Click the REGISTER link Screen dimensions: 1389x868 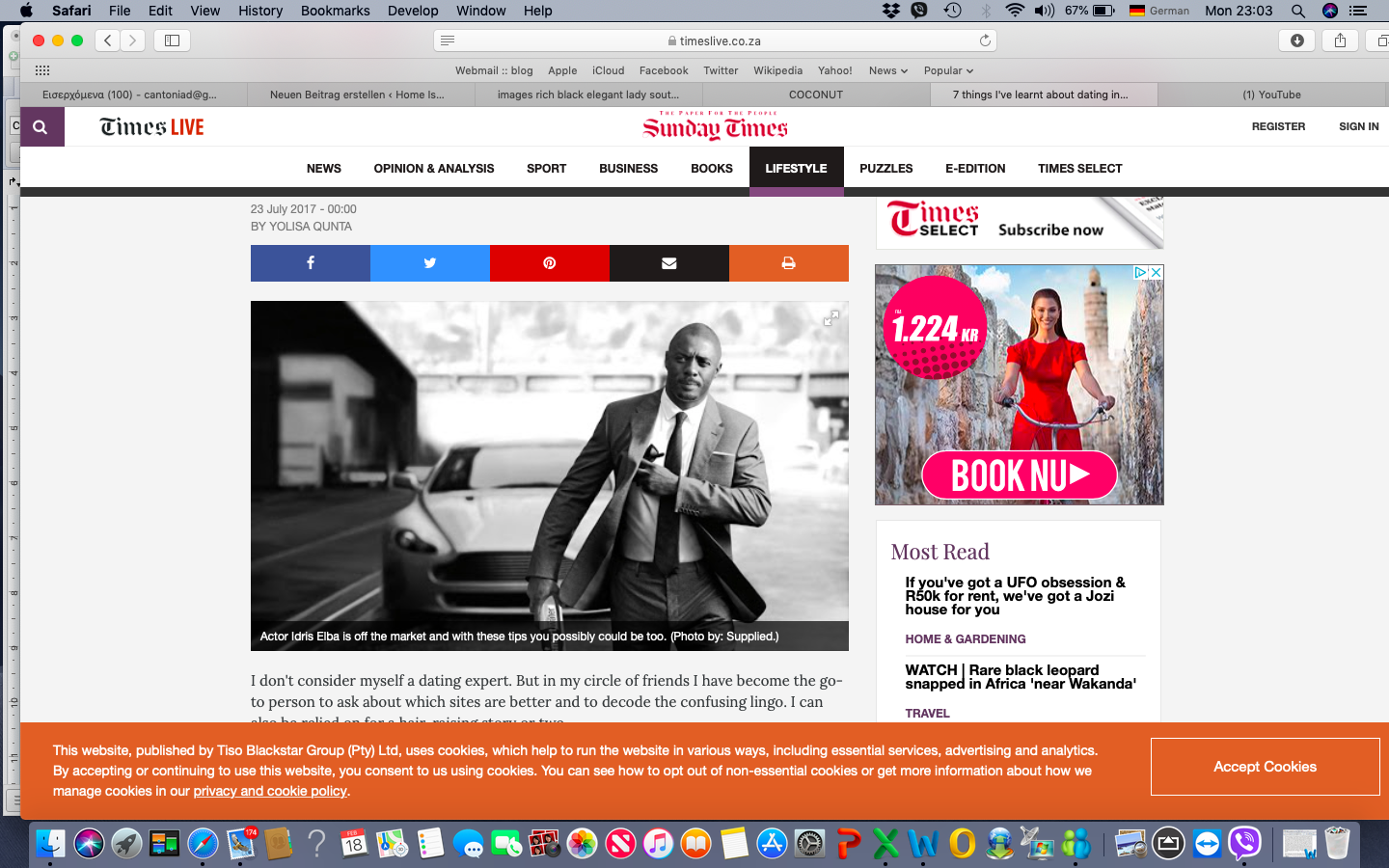click(x=1278, y=126)
